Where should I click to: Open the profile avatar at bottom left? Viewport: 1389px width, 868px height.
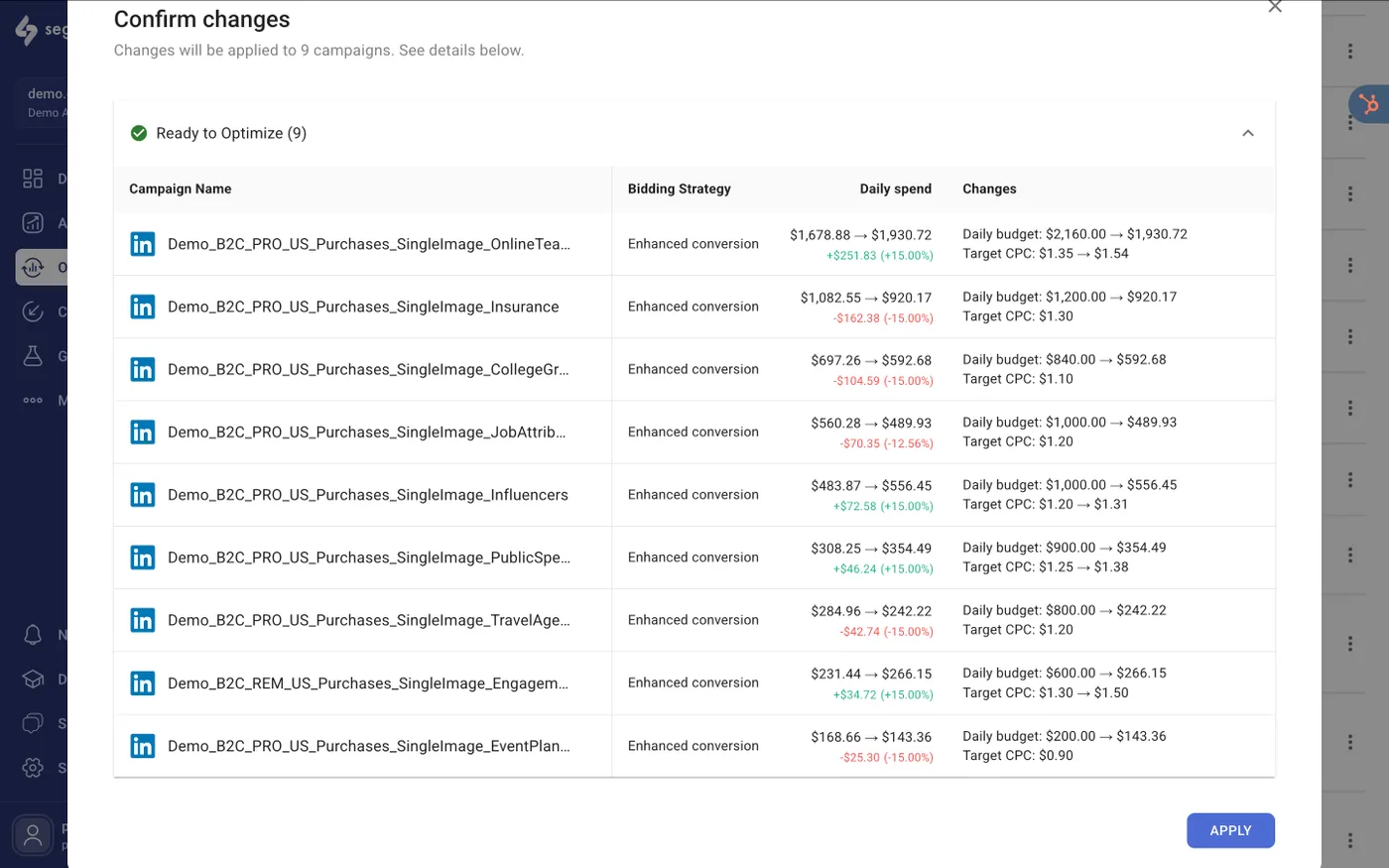(31, 834)
